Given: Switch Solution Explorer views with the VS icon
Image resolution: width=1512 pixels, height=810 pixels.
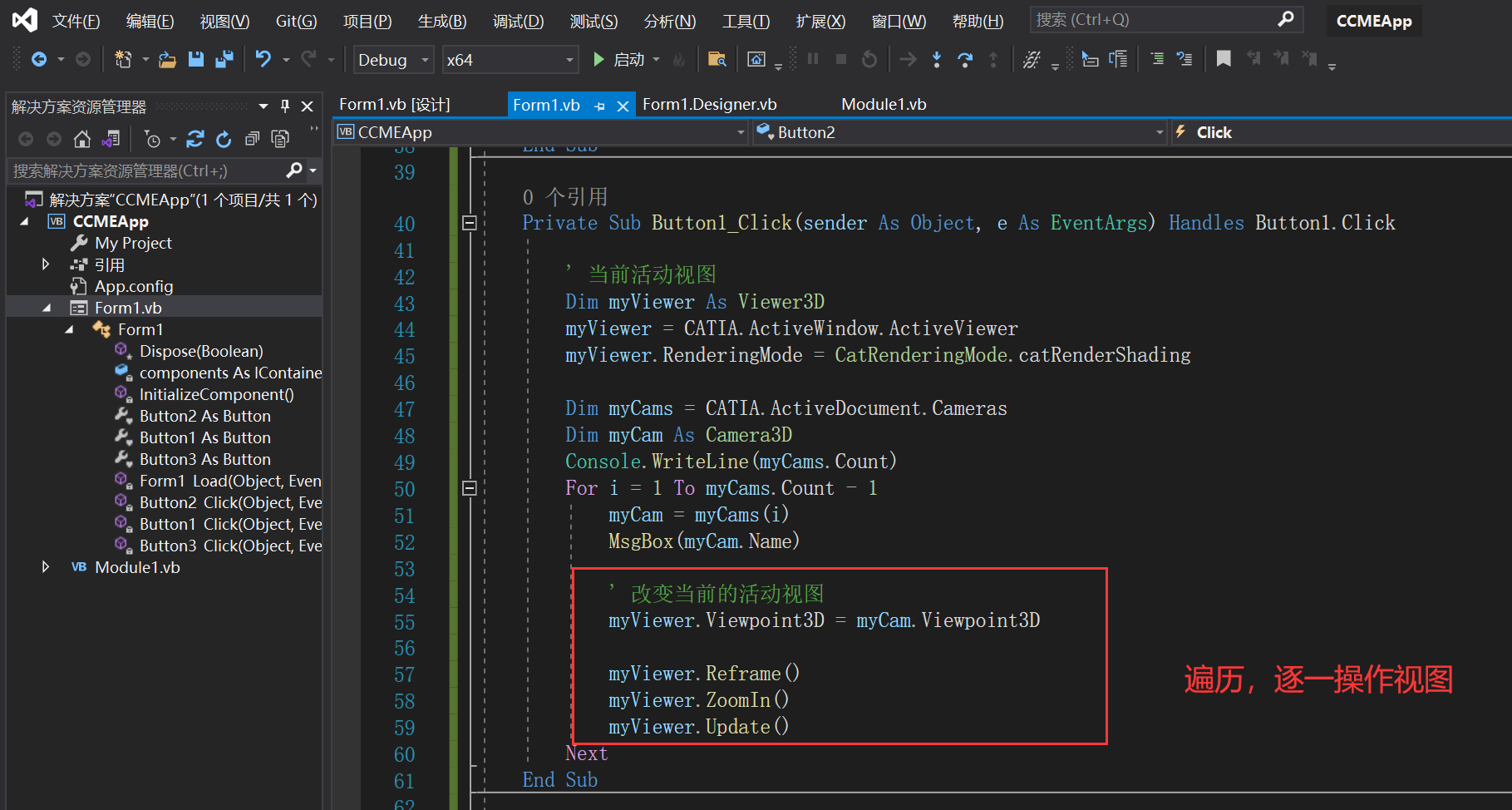Looking at the screenshot, I should [x=111, y=139].
